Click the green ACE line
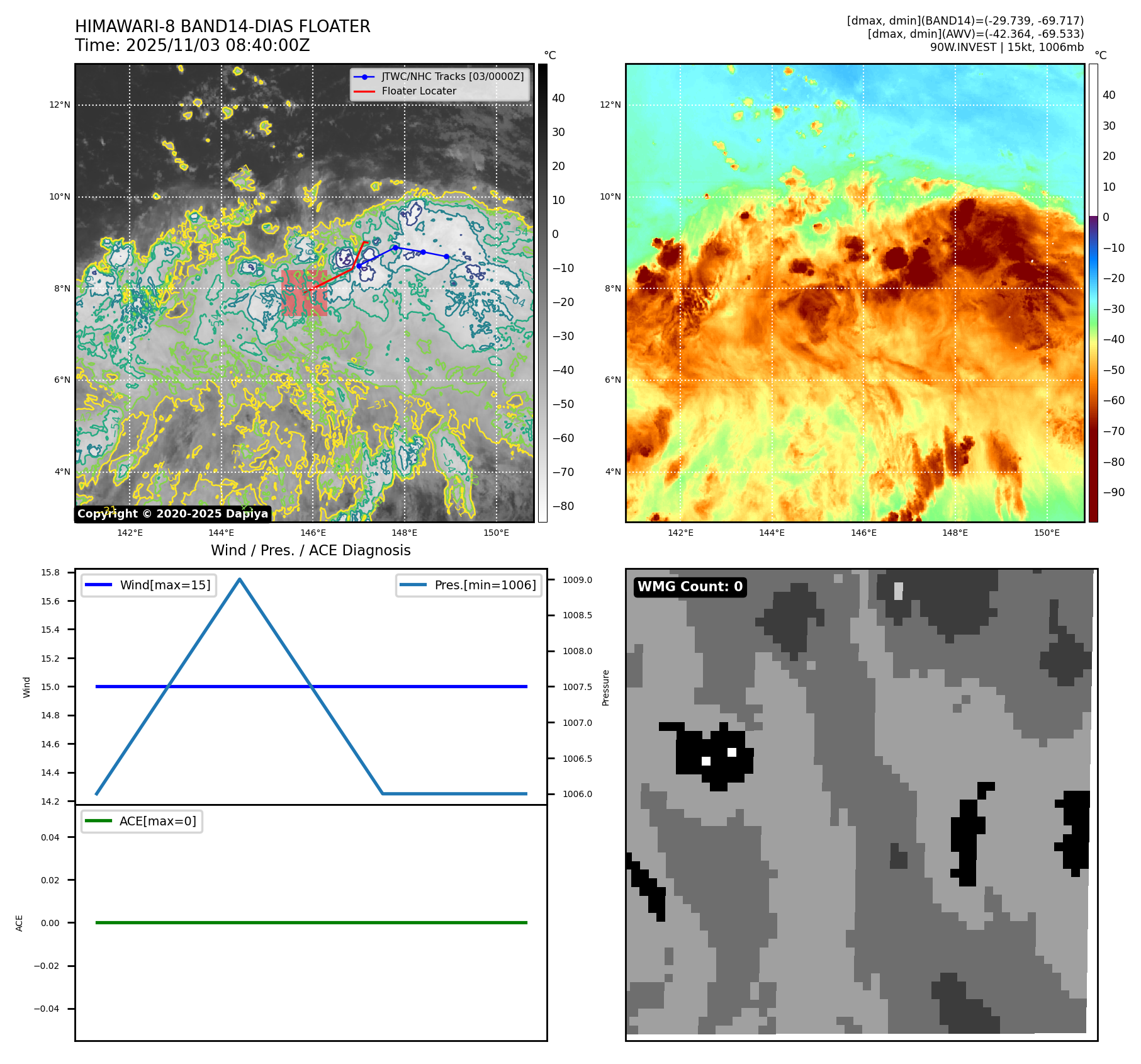This screenshot has width=1141, height=1064. (x=311, y=922)
